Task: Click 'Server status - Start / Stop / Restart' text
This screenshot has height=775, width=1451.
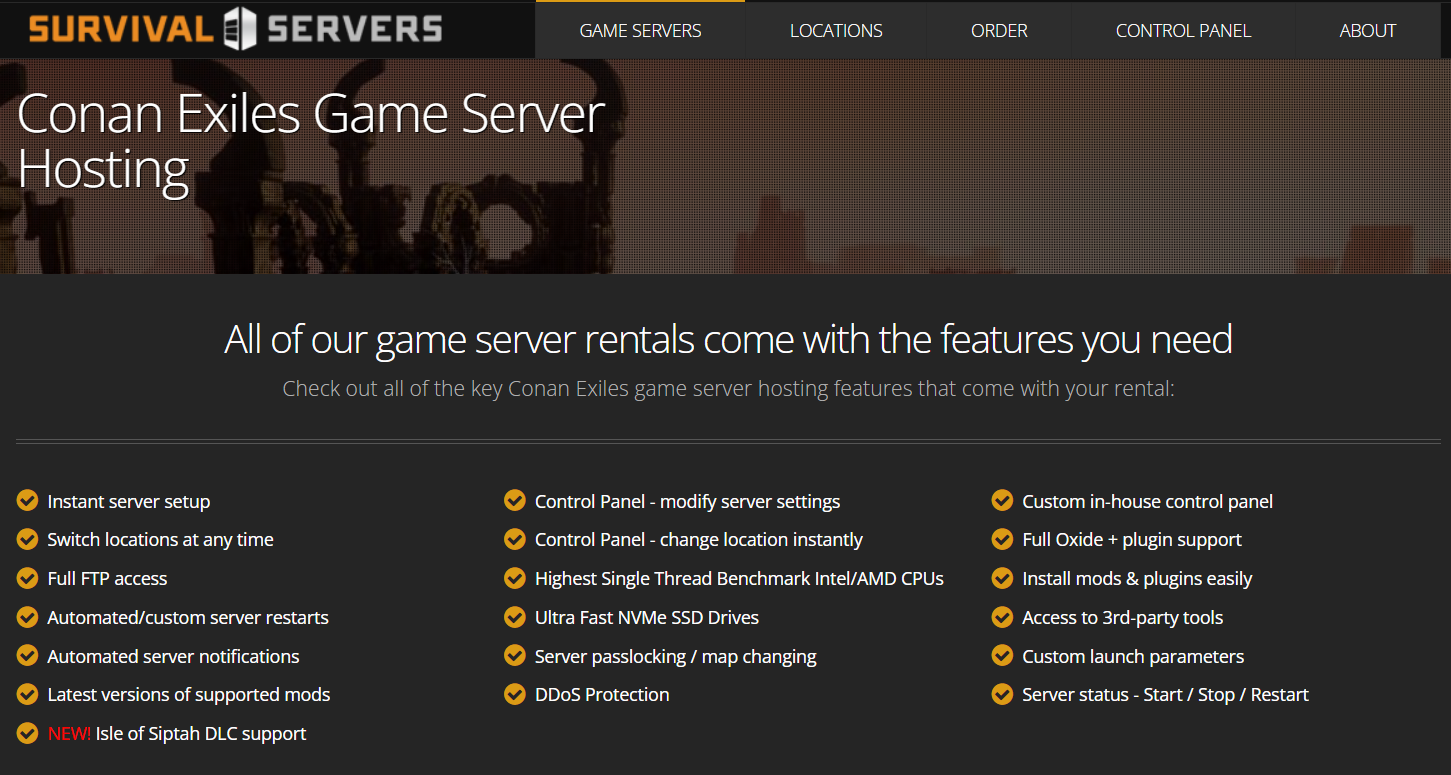Action: [x=1165, y=695]
